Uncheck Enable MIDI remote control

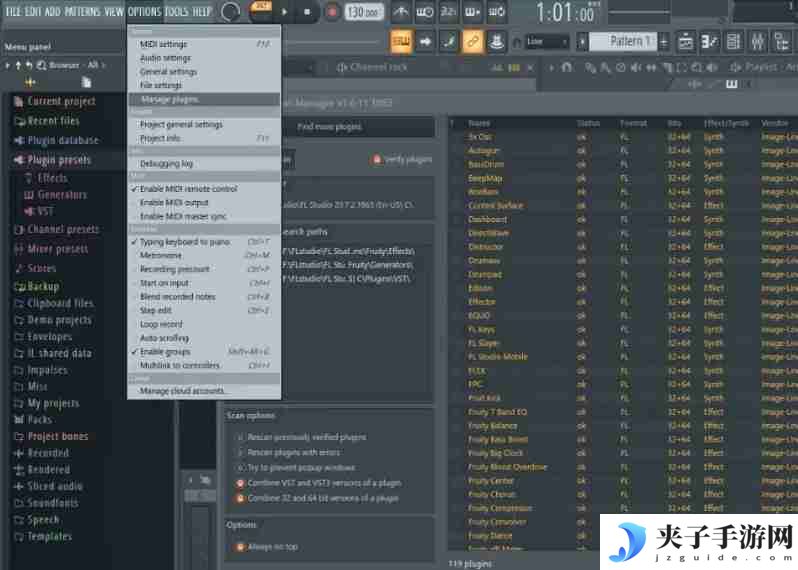pyautogui.click(x=204, y=188)
